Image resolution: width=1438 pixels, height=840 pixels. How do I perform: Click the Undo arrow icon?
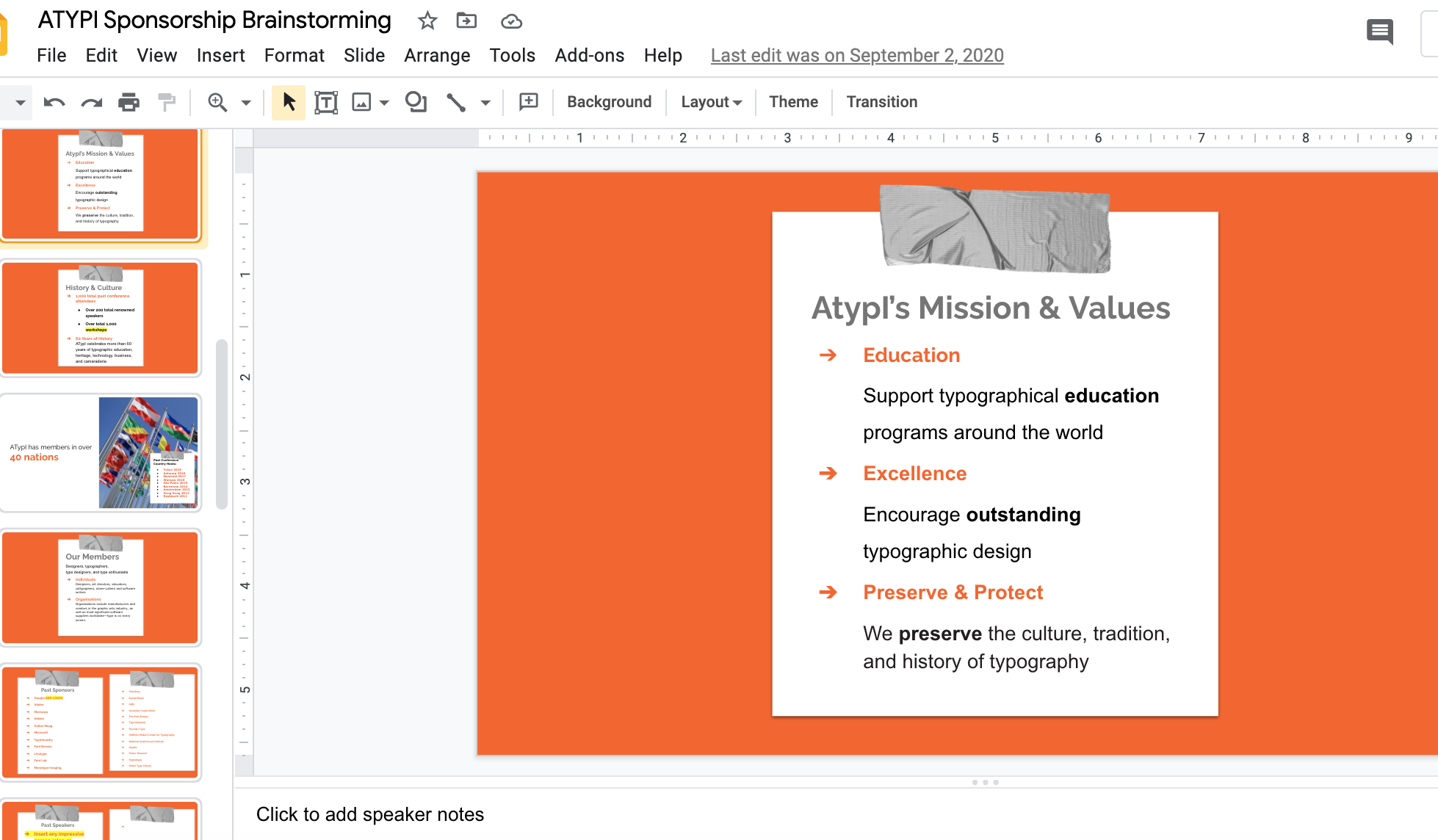point(54,102)
